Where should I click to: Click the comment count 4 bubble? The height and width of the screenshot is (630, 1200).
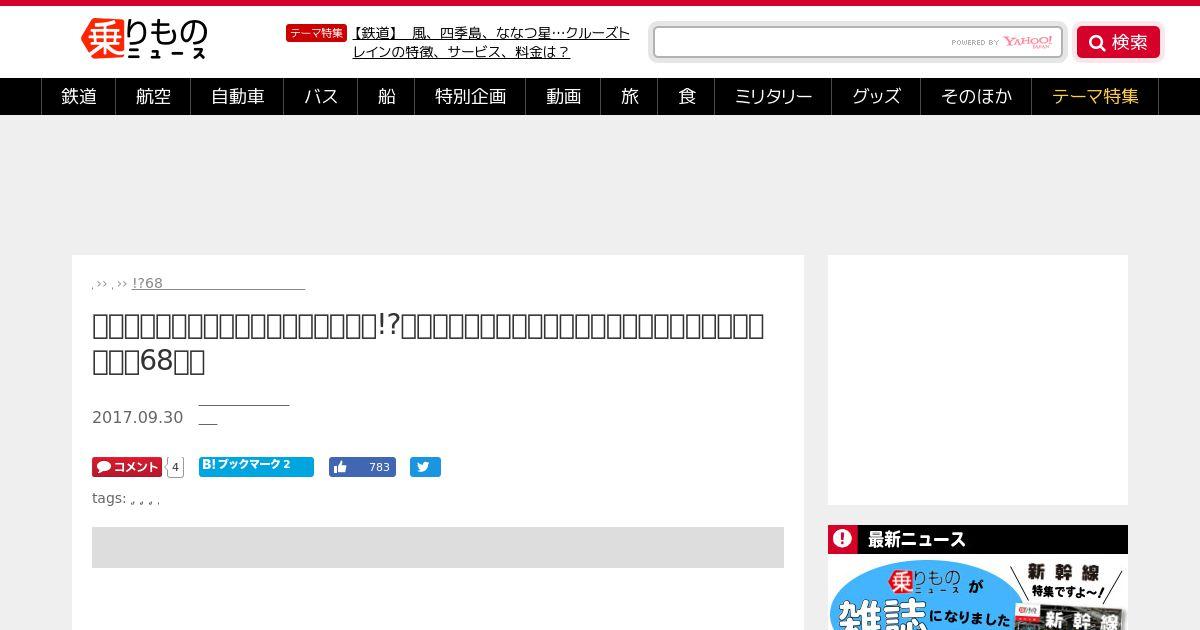(x=175, y=467)
